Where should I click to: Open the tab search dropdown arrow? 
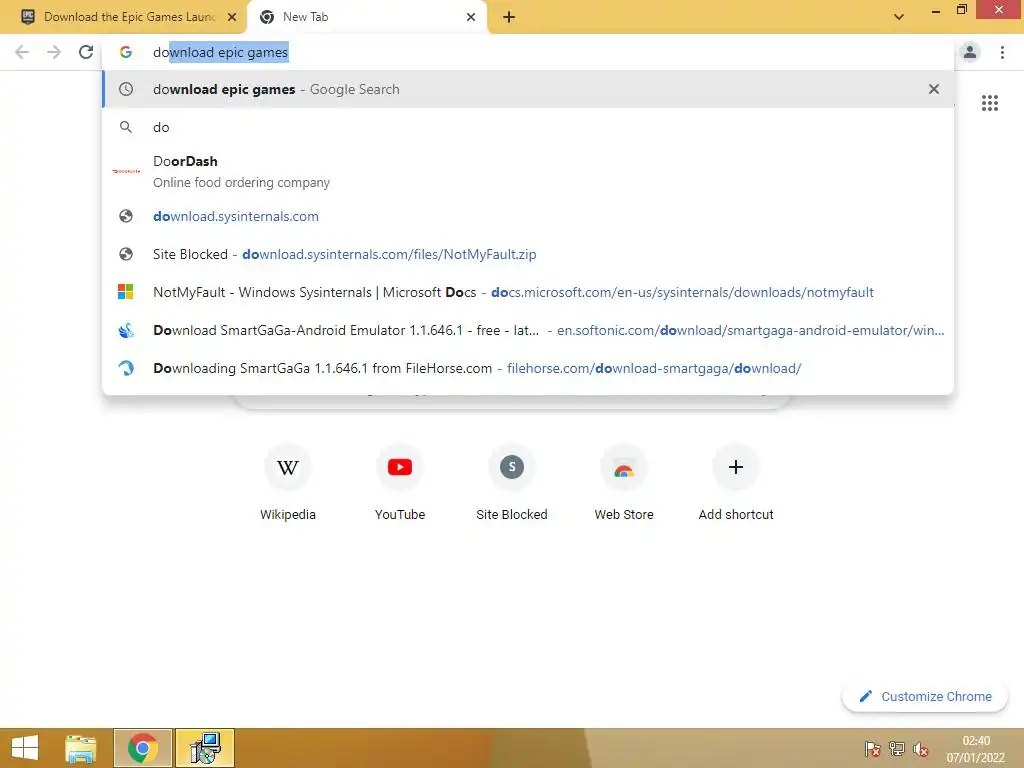[x=899, y=17]
